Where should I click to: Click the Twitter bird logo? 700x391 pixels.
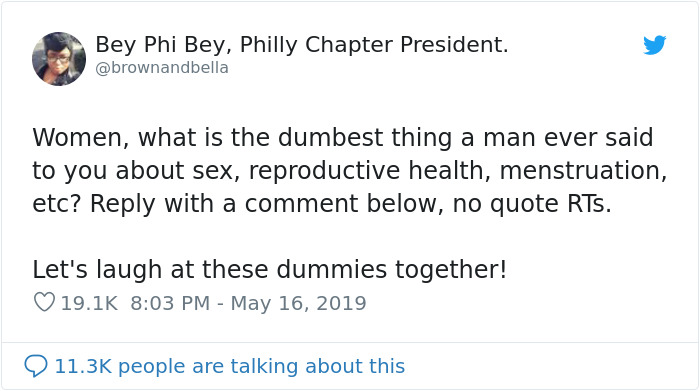pyautogui.click(x=654, y=45)
